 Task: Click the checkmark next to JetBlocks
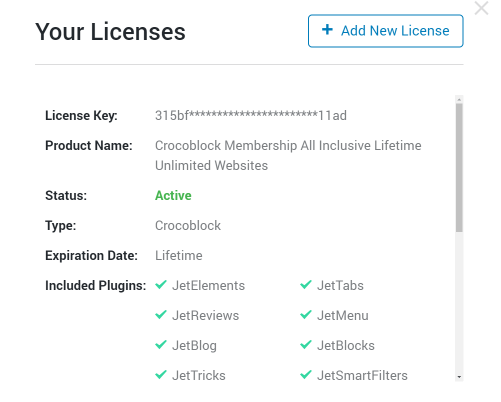pyautogui.click(x=306, y=345)
